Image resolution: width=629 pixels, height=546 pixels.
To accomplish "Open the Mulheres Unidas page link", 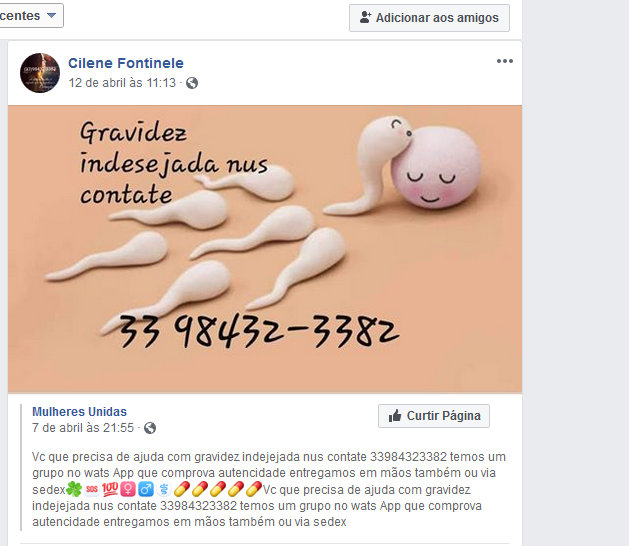I will (x=79, y=412).
